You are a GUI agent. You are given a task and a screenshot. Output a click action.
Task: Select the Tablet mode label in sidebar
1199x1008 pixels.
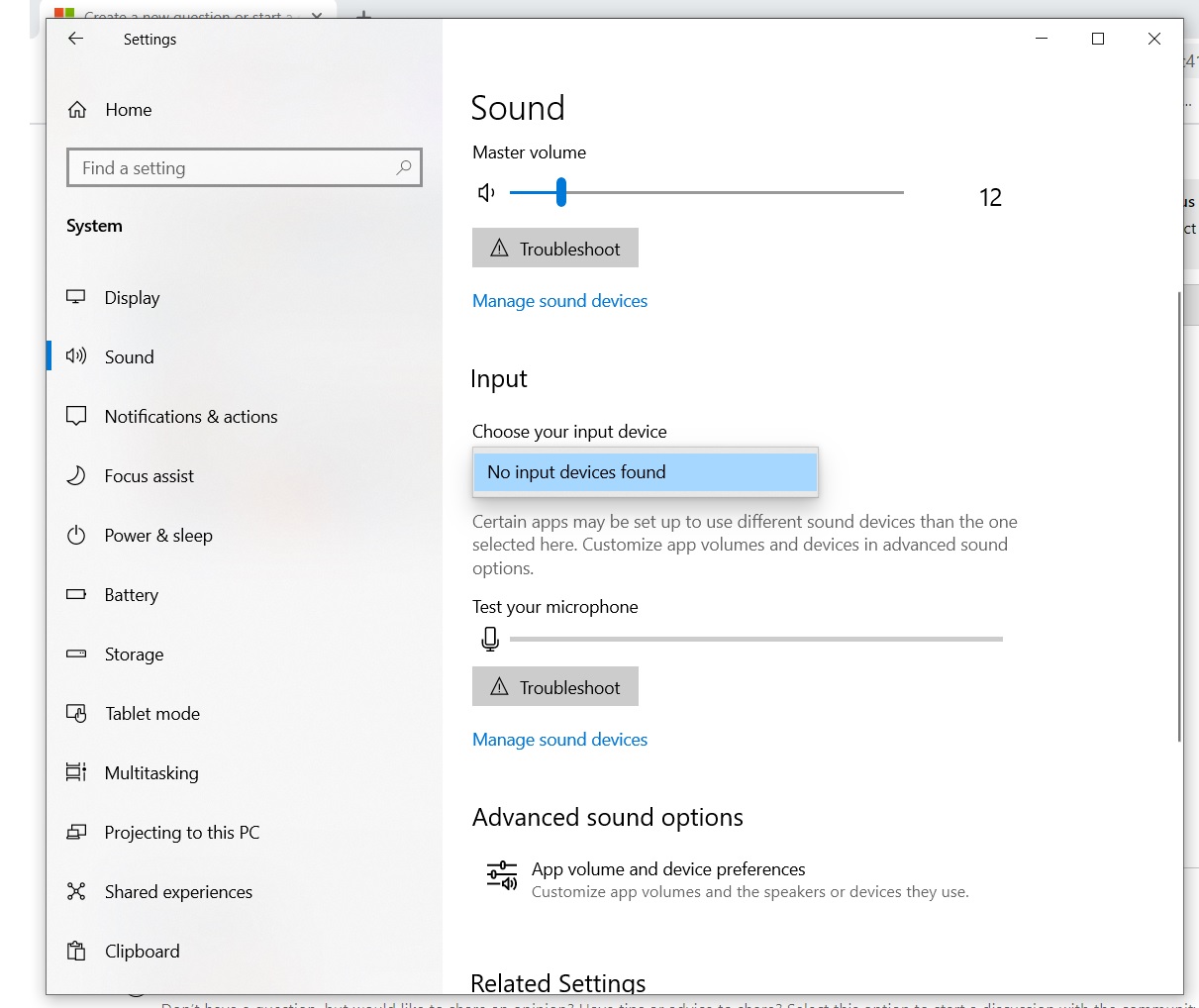[x=152, y=713]
